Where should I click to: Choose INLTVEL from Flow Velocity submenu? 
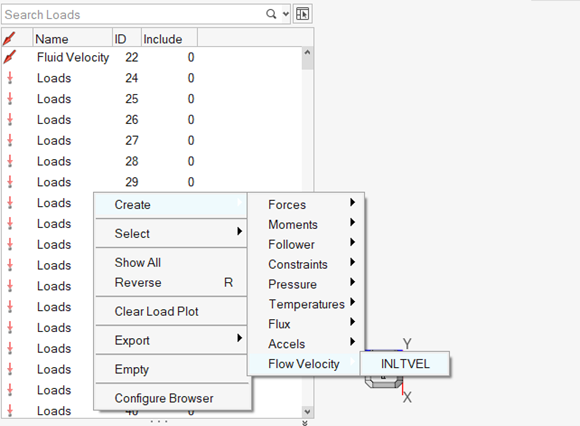coord(405,364)
